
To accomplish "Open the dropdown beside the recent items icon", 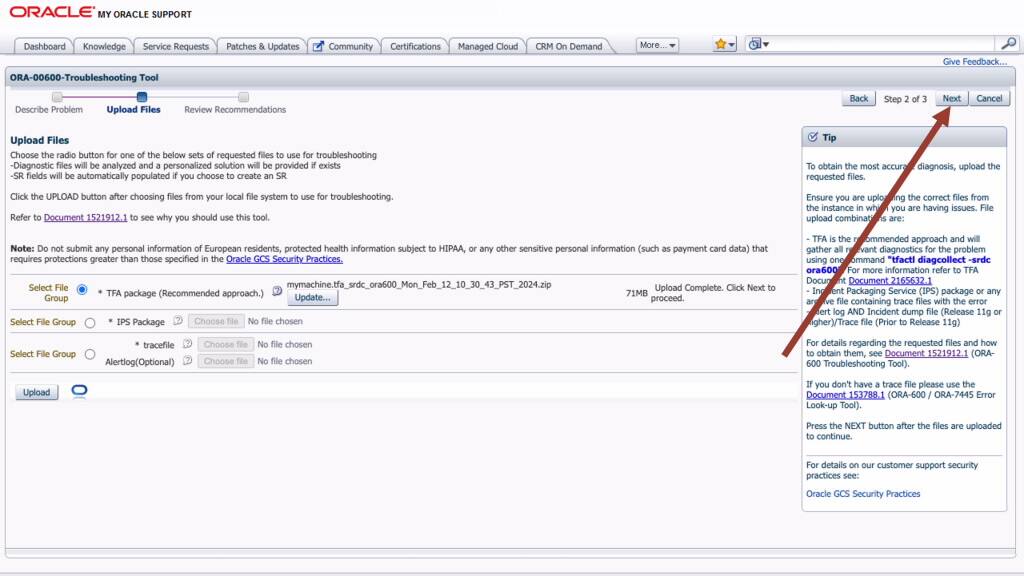I will click(767, 43).
